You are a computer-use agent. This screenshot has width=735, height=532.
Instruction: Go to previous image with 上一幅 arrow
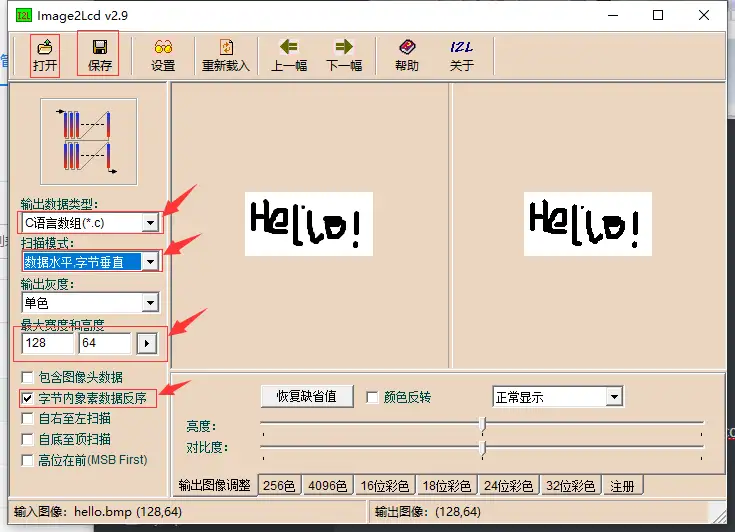coord(289,53)
